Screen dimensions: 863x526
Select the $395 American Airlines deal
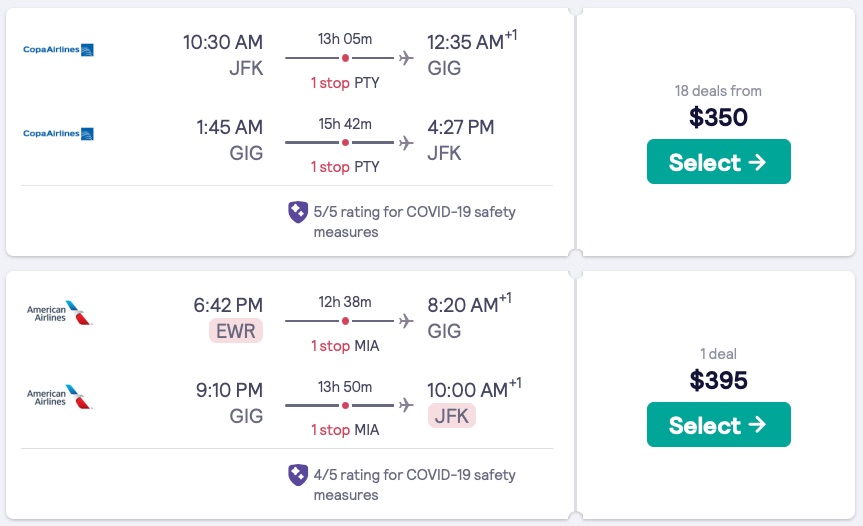coord(718,425)
